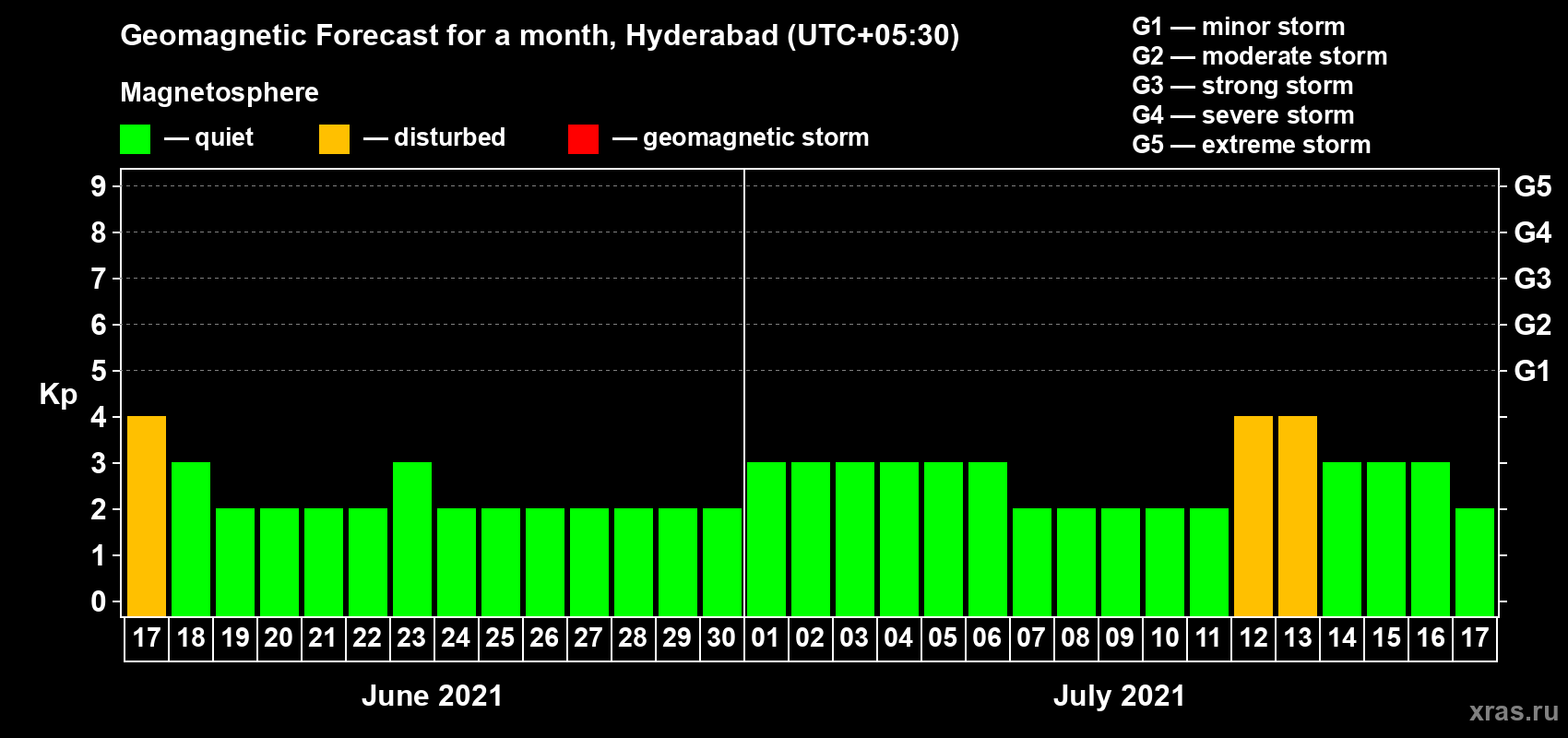This screenshot has width=1568, height=738.
Task: Click 'G4 — severe storm' legend line
Action: coord(1243,115)
